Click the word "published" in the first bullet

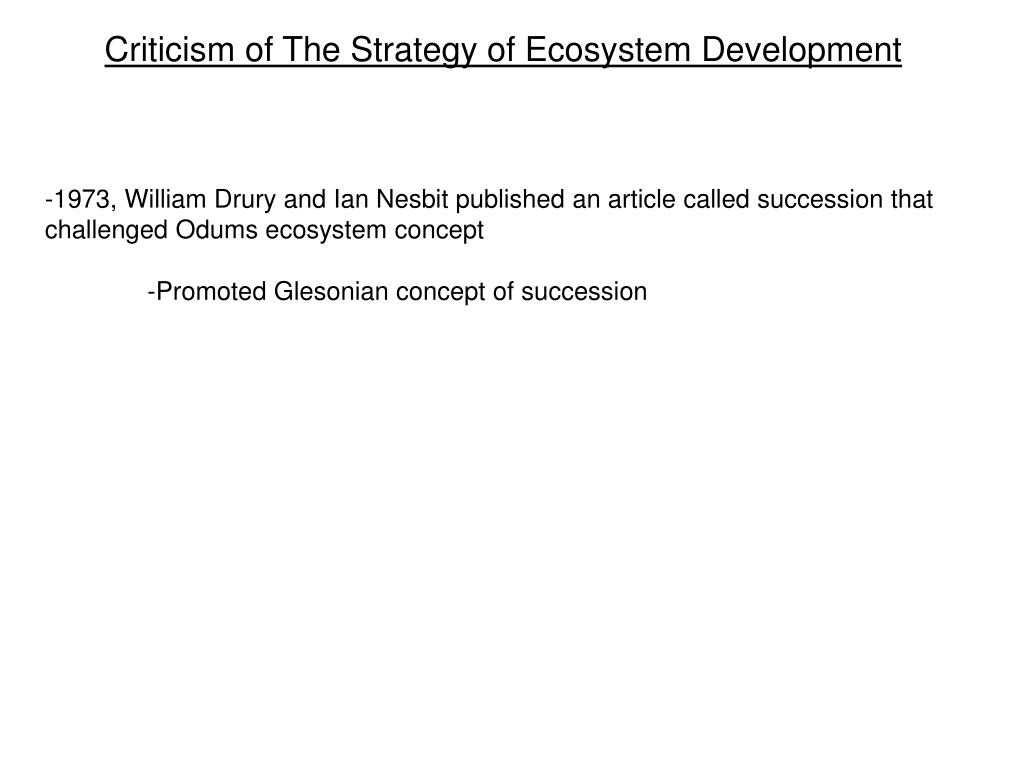tap(510, 200)
